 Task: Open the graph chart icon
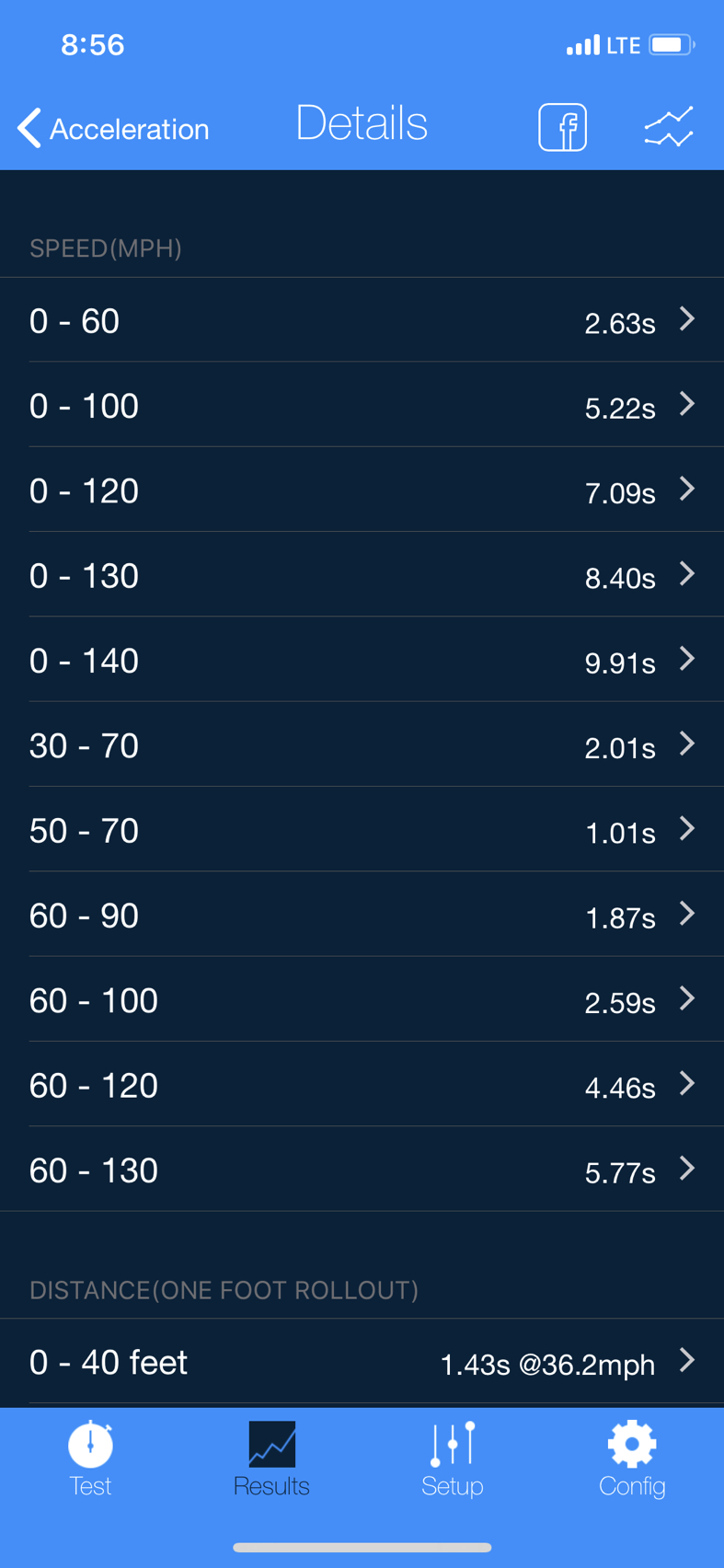click(669, 127)
